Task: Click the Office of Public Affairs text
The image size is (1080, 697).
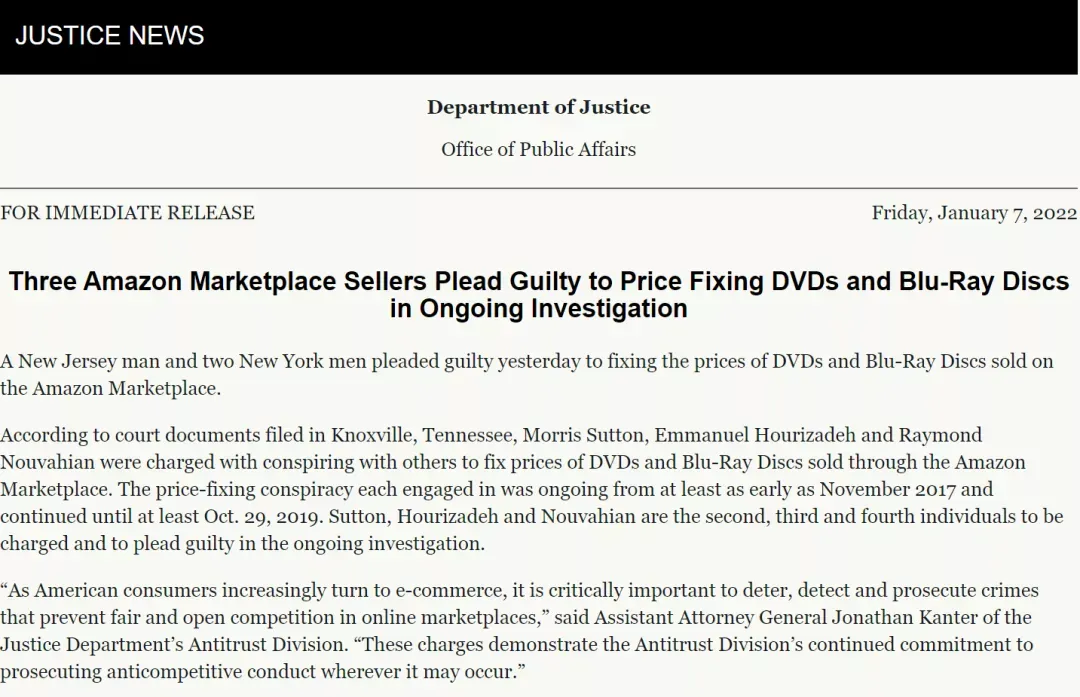Action: [539, 149]
